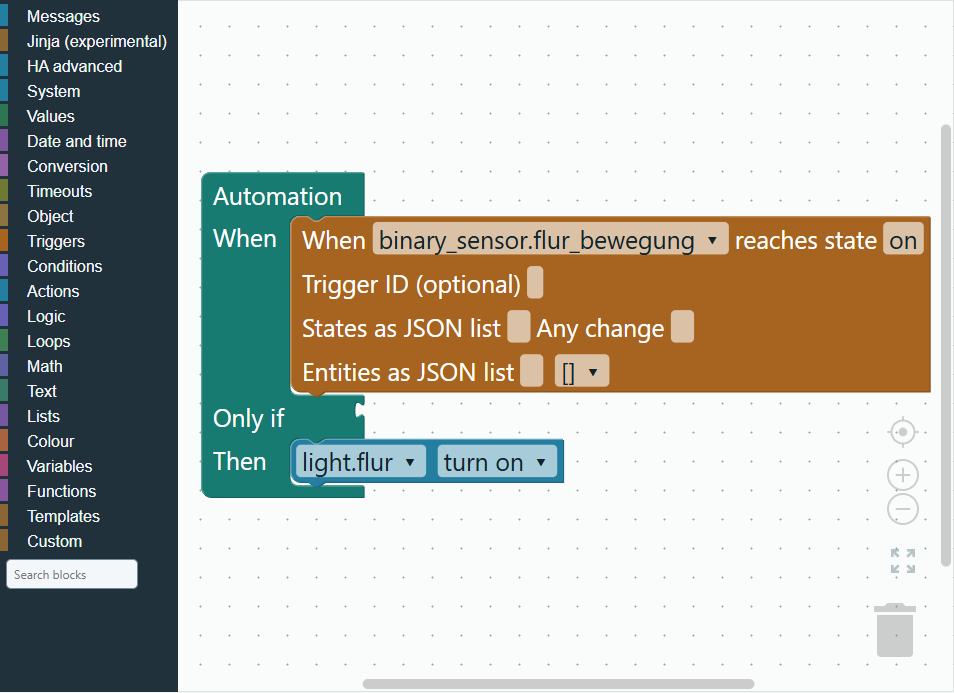Toggle the Entities as JSON list checkbox

coord(532,371)
